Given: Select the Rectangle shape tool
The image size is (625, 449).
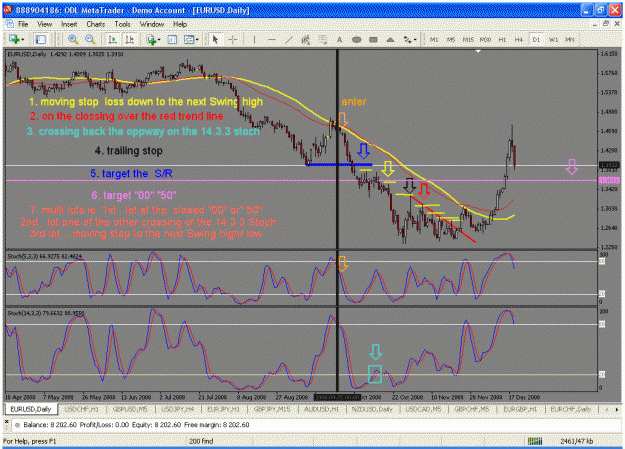Looking at the screenshot, I should pos(373,39).
